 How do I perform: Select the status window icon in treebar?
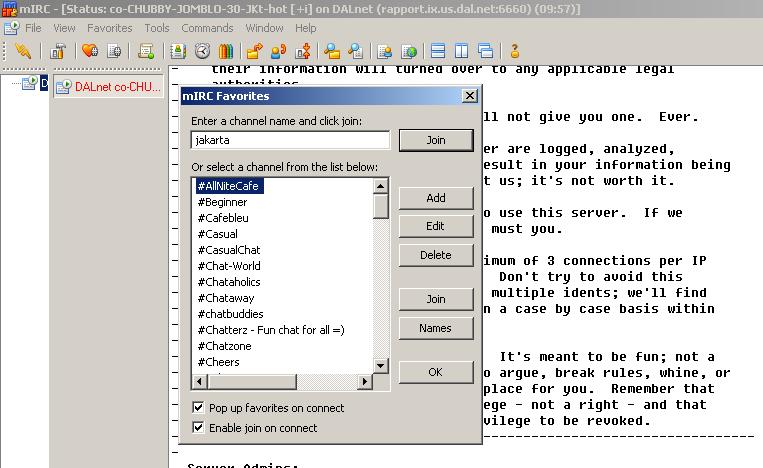click(29, 83)
